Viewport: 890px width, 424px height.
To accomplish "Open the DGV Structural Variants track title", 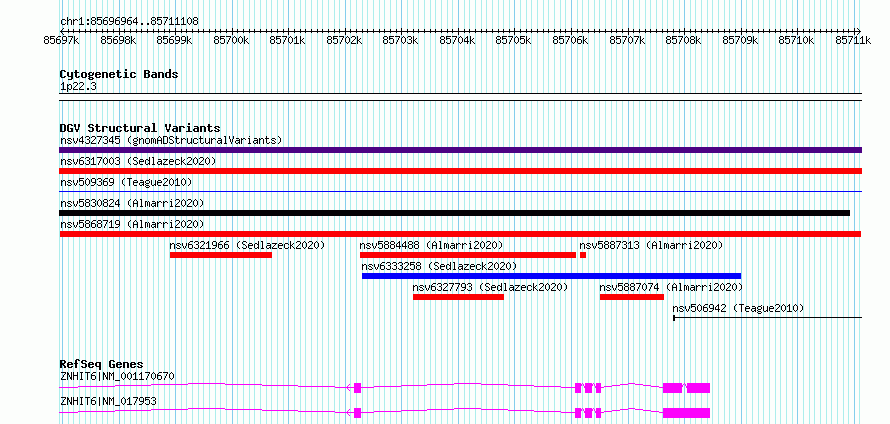I will 140,128.
